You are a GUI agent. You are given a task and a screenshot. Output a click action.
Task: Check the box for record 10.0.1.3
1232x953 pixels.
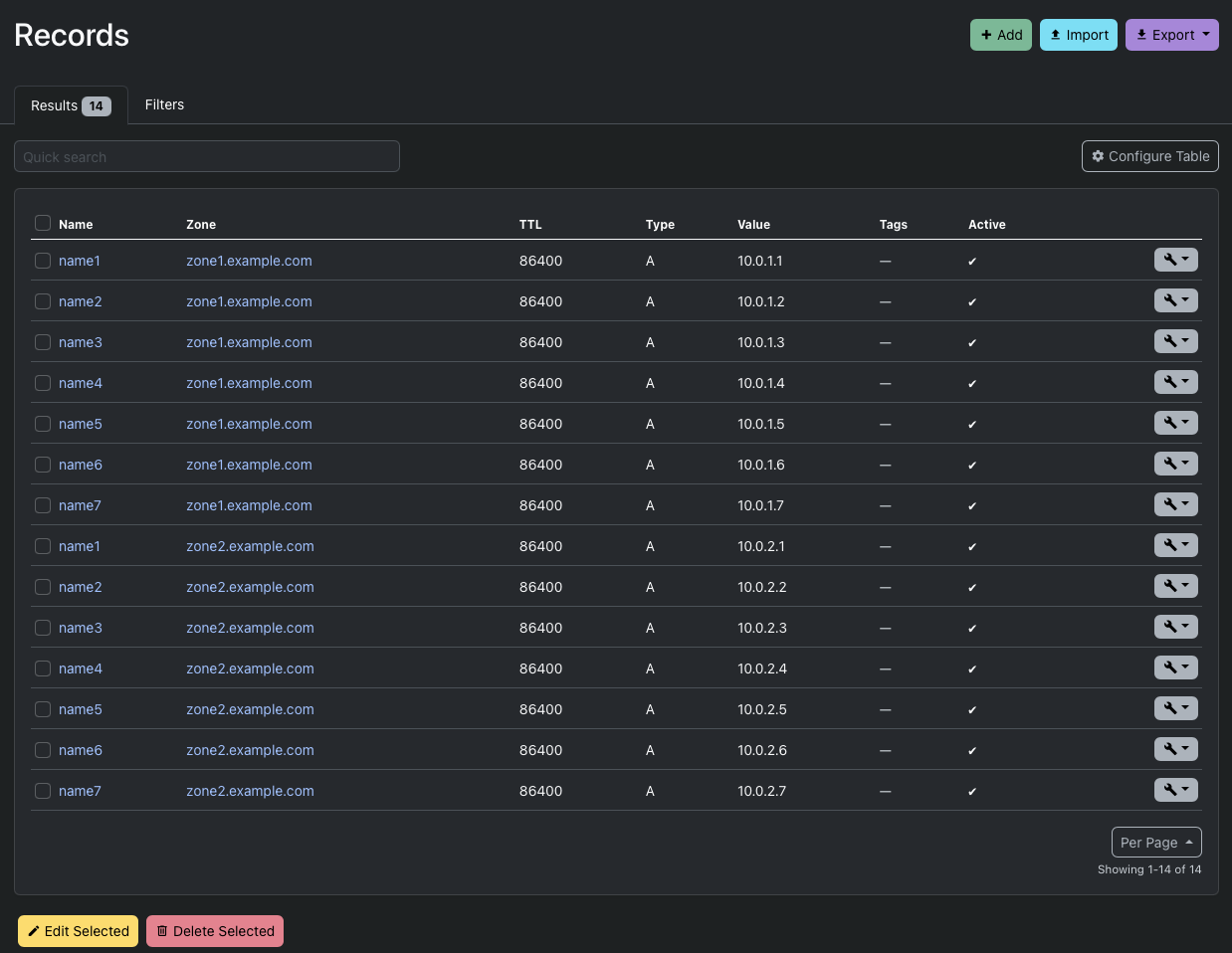coord(43,342)
